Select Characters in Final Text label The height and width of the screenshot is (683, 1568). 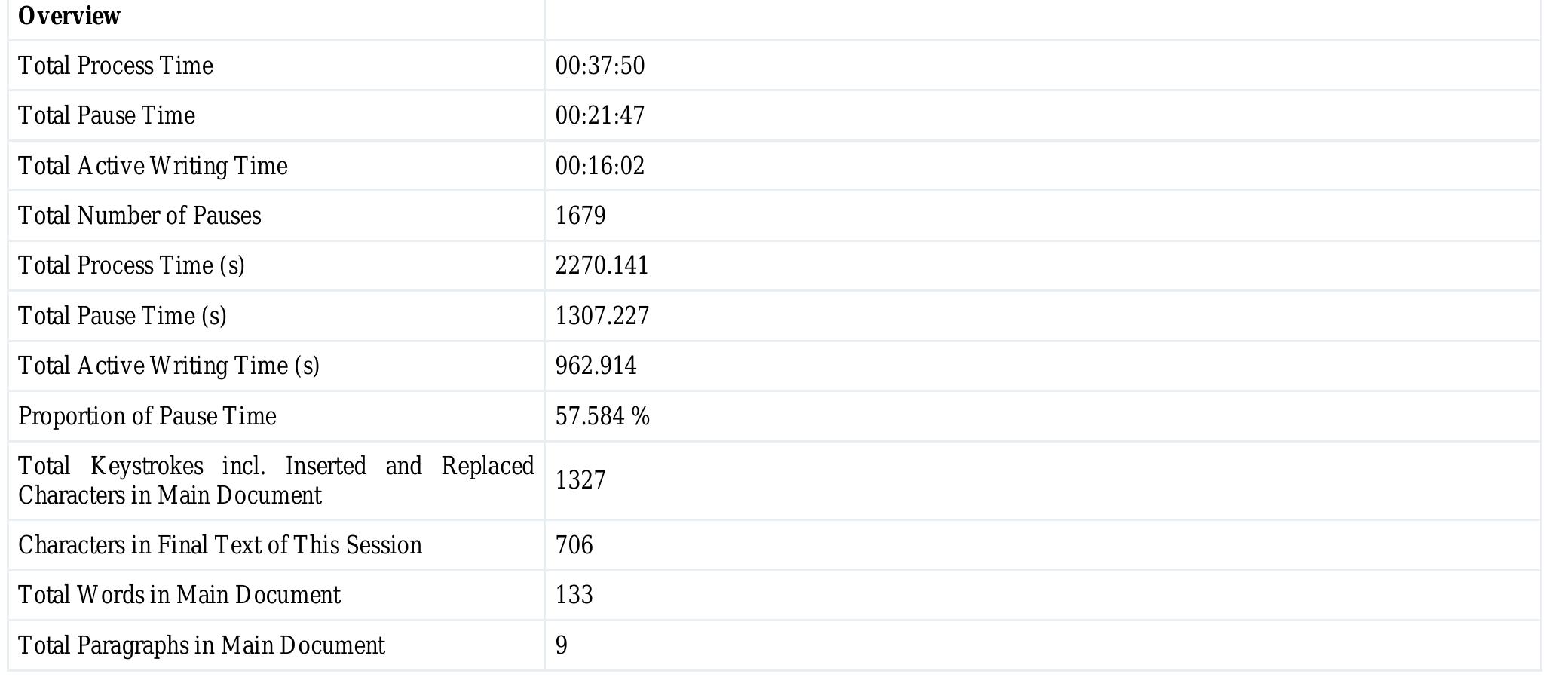point(219,545)
